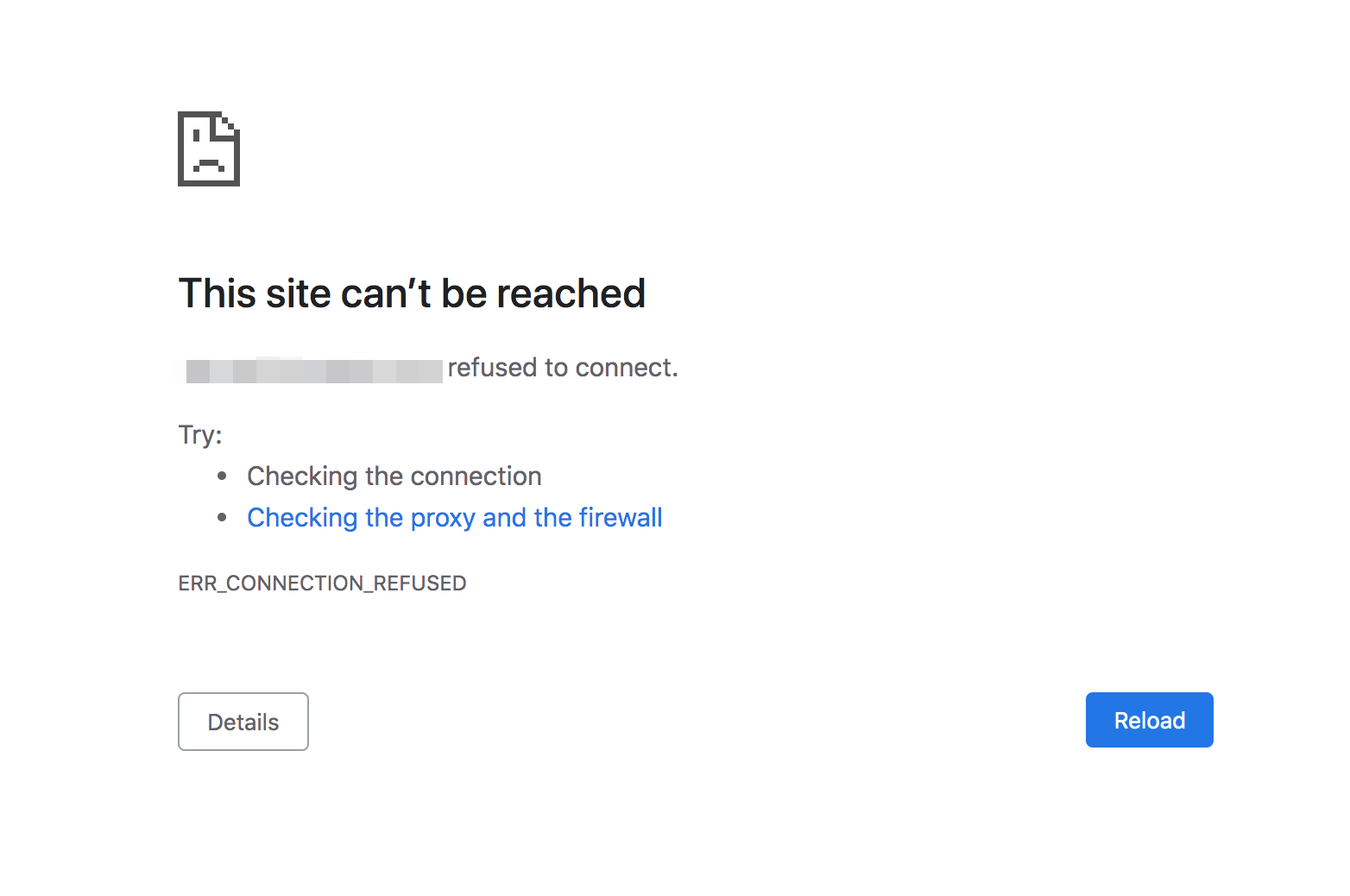Click the ERR_CONNECTION_REFUSED error code
The height and width of the screenshot is (896, 1350).
(x=322, y=584)
